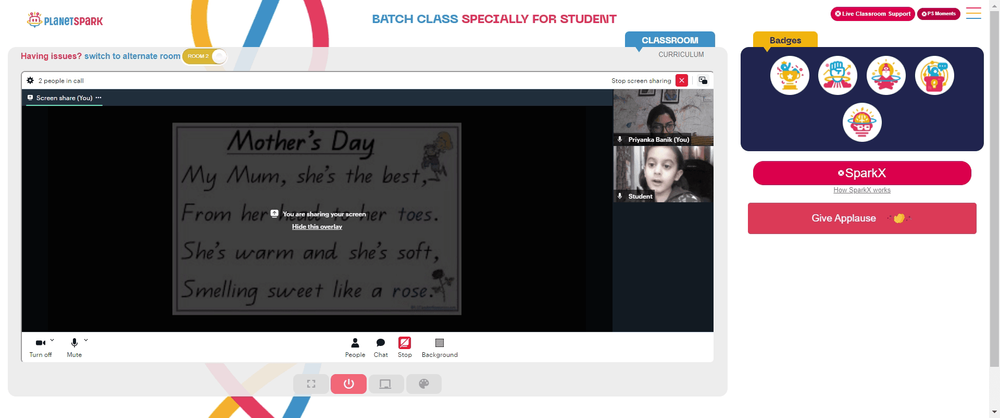
Task: Open the color palette button
Action: tap(423, 384)
